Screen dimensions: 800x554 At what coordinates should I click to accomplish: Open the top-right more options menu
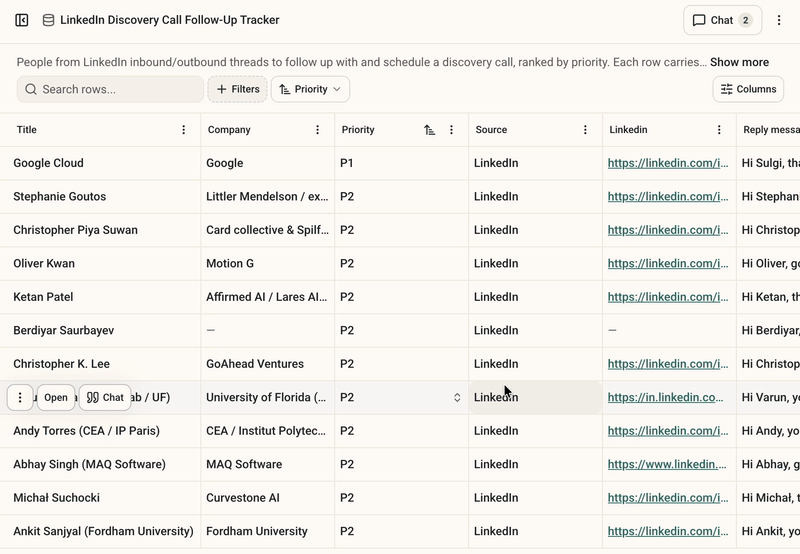click(x=779, y=20)
